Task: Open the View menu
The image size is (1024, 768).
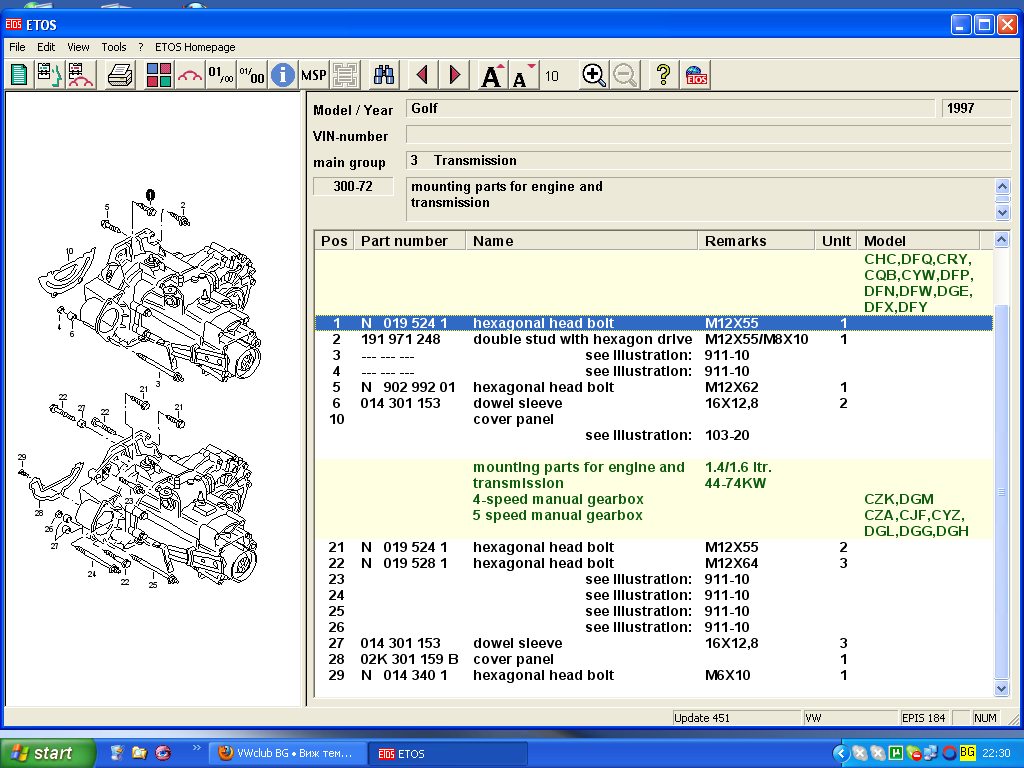Action: coord(78,47)
